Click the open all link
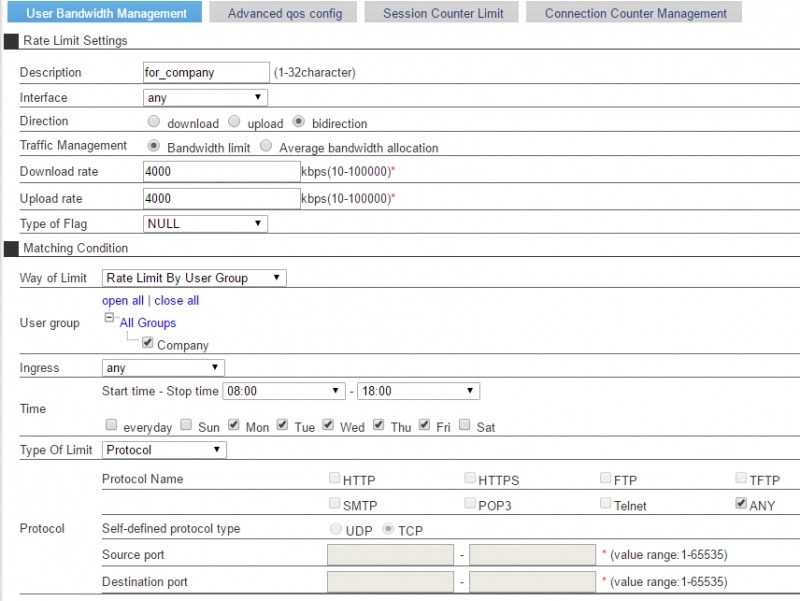This screenshot has height=601, width=800. tap(123, 300)
